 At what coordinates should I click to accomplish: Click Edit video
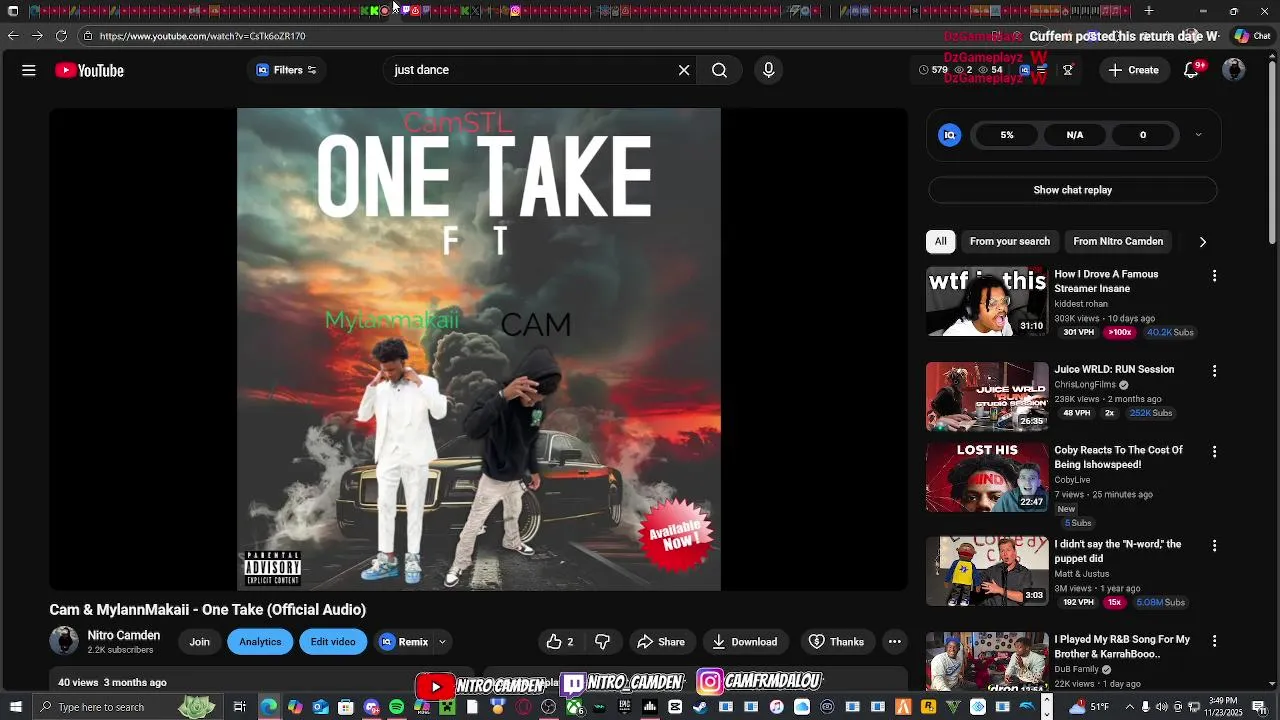333,642
